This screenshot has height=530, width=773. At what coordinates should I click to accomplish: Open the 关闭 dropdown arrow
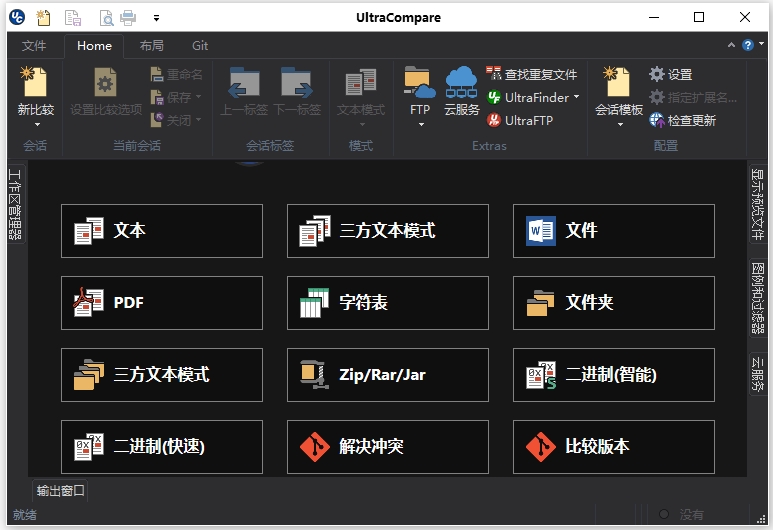(198, 119)
